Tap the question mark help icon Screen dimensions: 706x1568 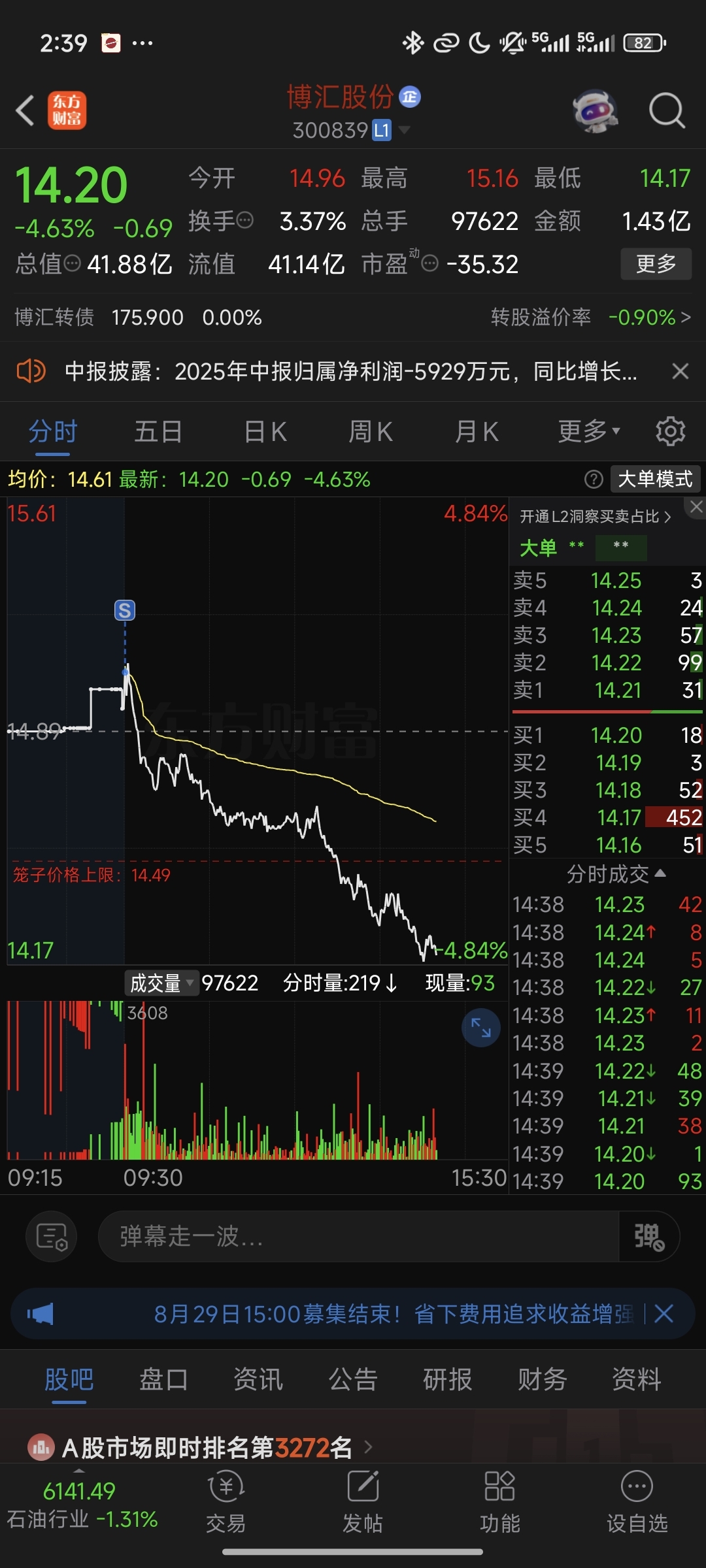594,480
